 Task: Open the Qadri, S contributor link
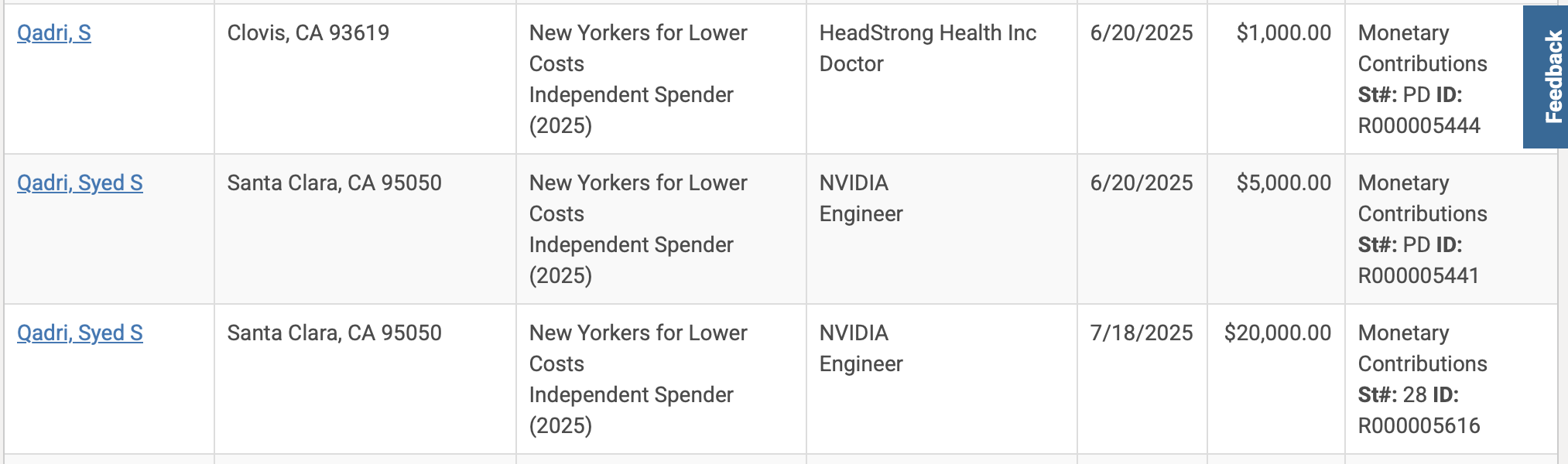54,33
